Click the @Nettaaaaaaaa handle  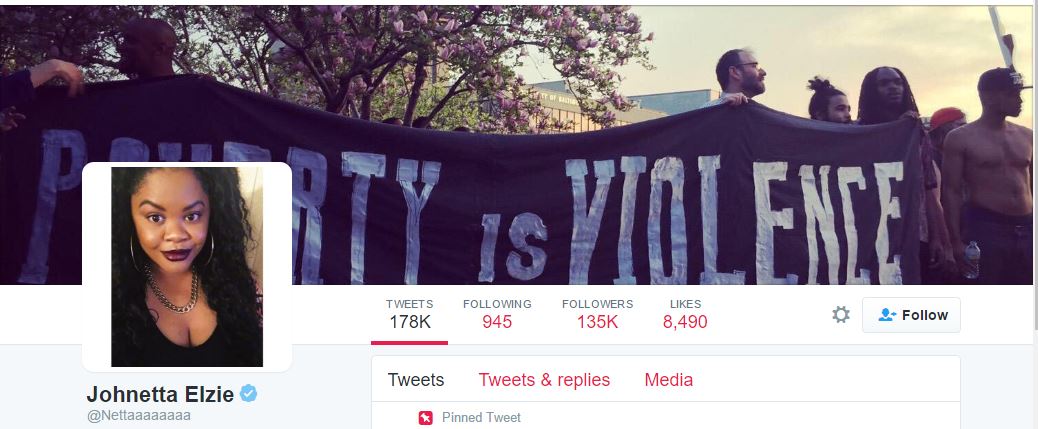coord(138,416)
